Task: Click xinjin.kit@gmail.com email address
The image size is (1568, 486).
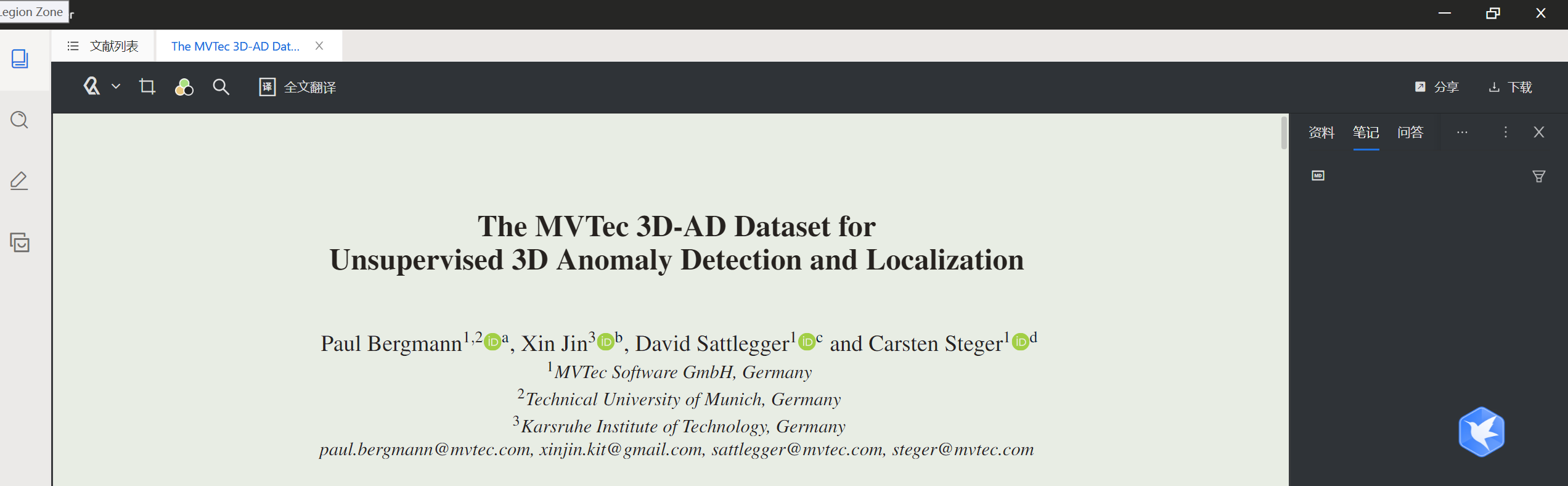Action: [620, 450]
